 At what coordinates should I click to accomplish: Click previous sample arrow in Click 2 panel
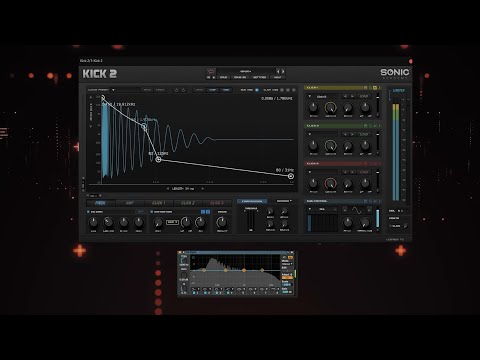(345, 134)
